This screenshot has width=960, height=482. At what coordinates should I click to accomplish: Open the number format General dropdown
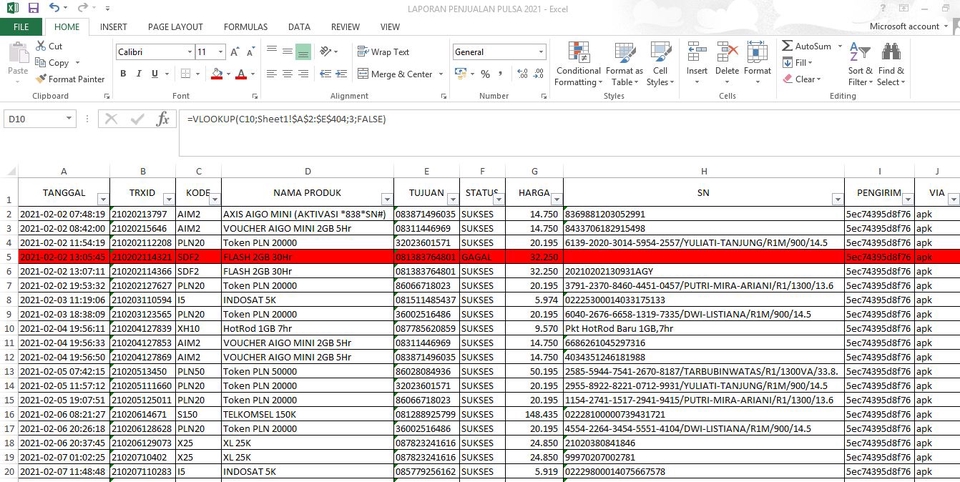(541, 52)
